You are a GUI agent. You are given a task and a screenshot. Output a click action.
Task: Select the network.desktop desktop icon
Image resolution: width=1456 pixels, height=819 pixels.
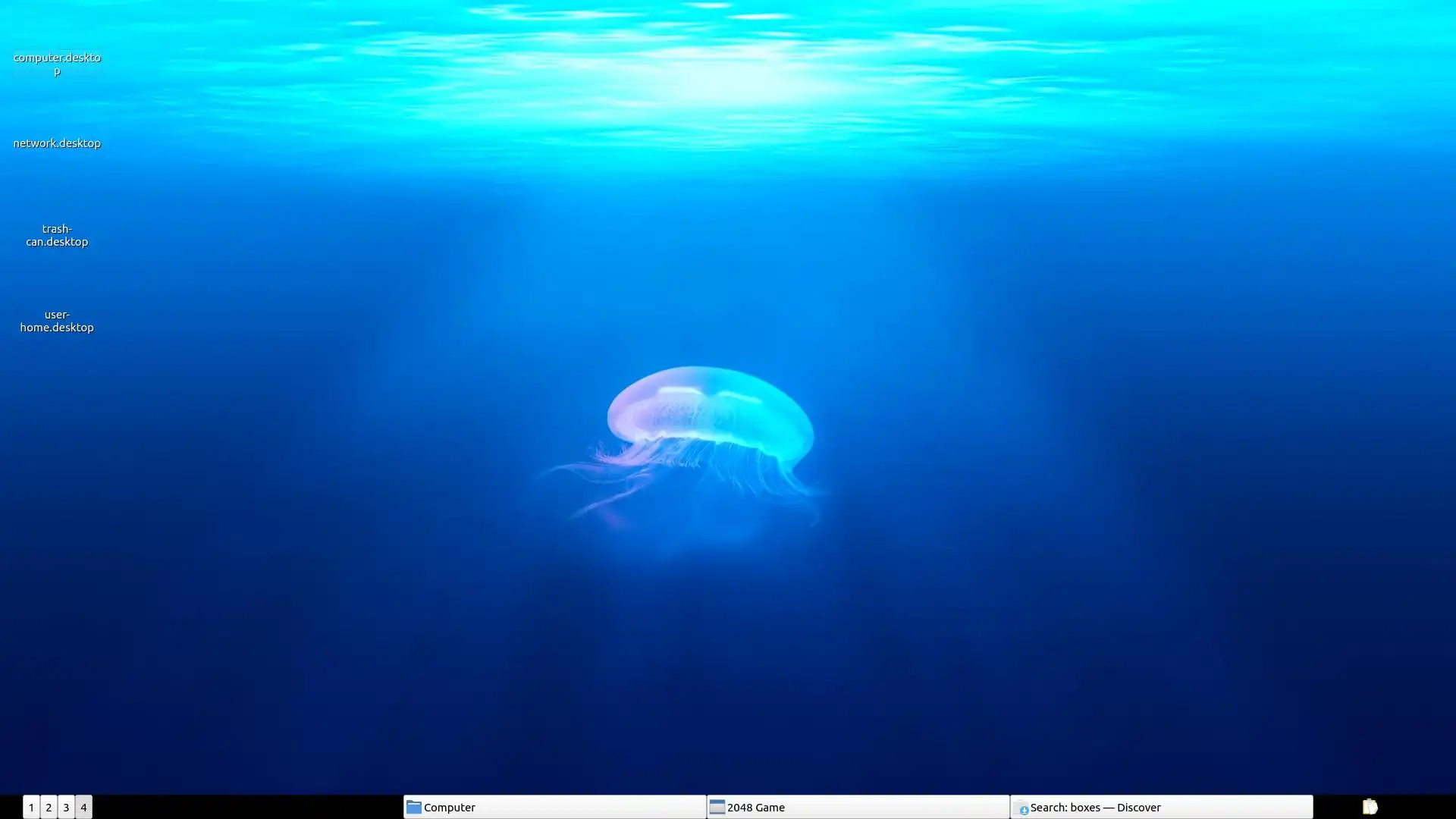click(x=57, y=143)
